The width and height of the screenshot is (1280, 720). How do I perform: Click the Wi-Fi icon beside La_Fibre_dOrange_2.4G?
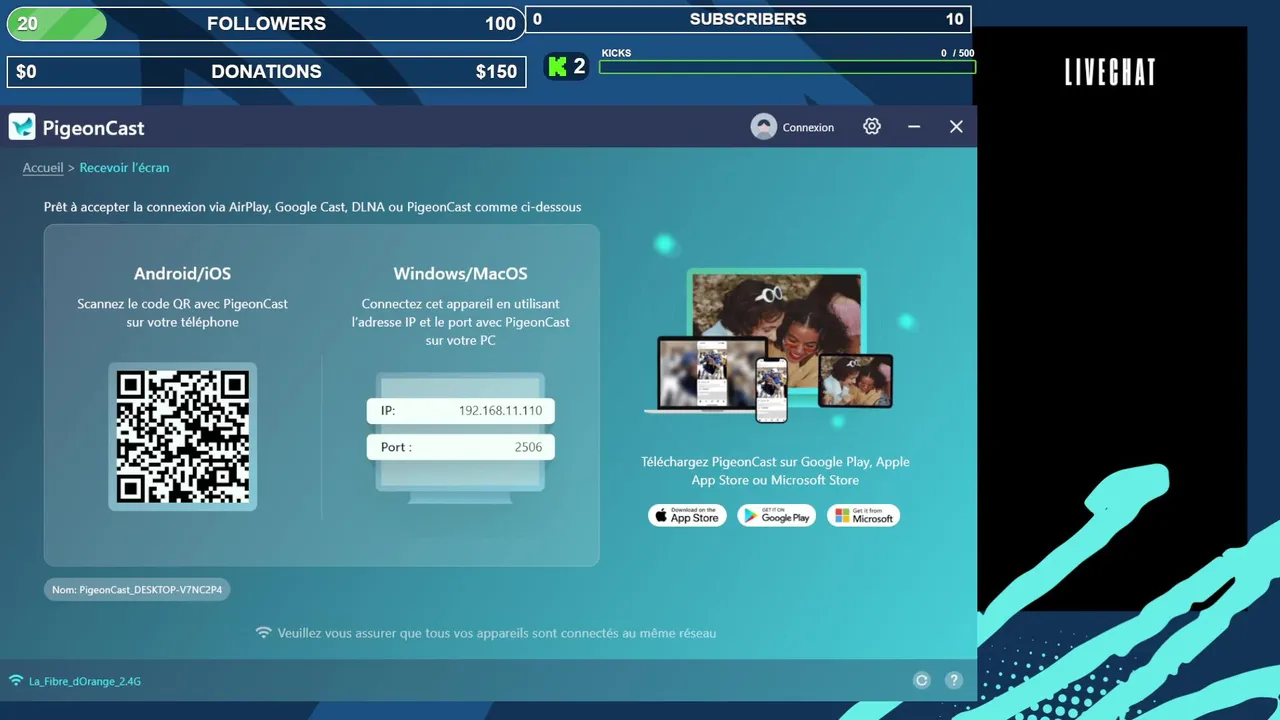(16, 681)
